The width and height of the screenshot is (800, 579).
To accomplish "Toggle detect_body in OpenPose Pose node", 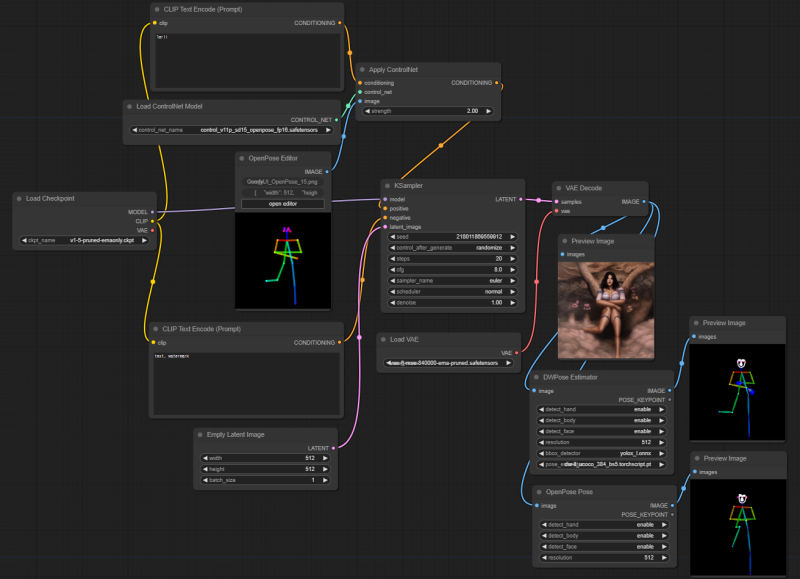I will click(604, 536).
